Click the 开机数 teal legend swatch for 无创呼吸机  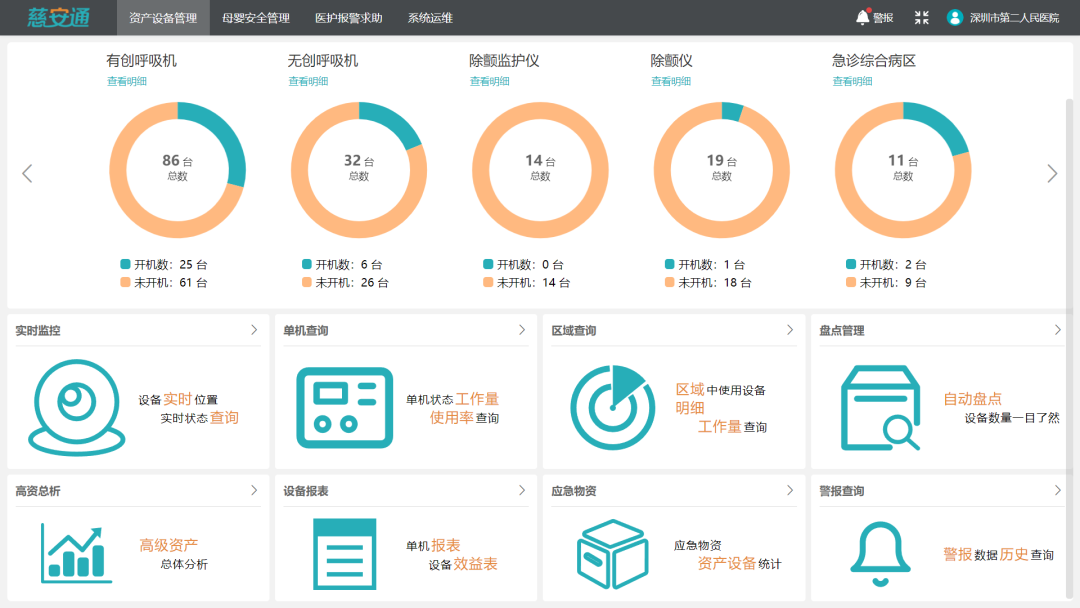[x=307, y=265]
